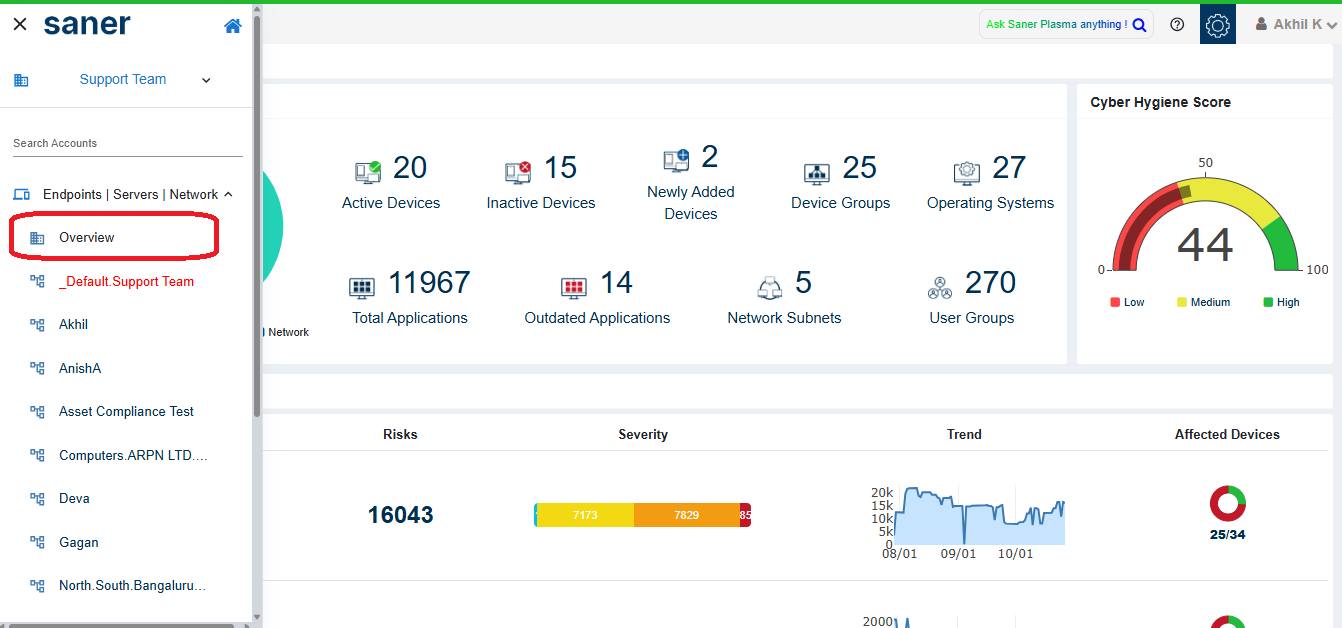This screenshot has width=1342, height=628.
Task: Toggle the High legend item
Action: point(1281,302)
